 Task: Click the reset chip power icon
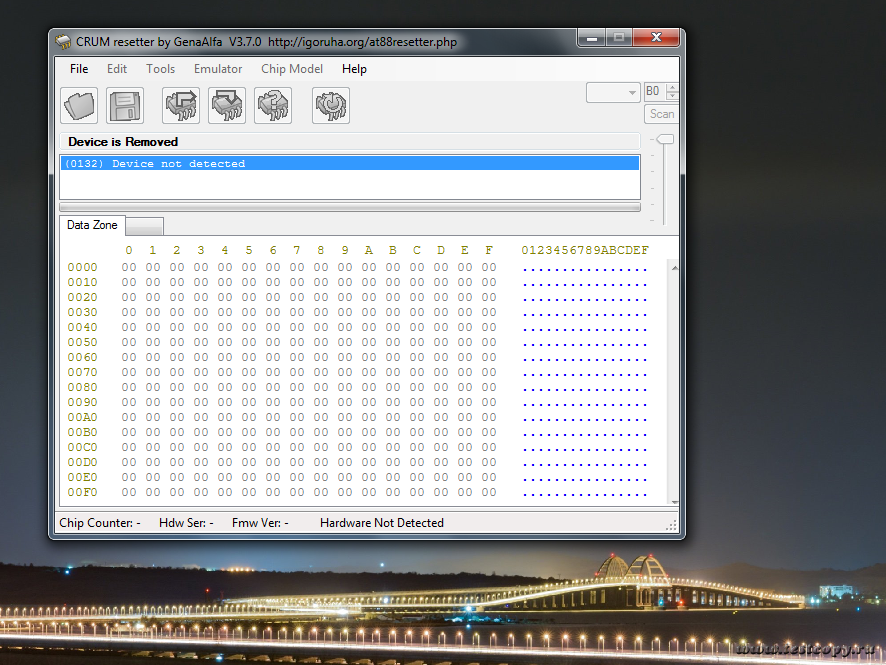click(331, 106)
